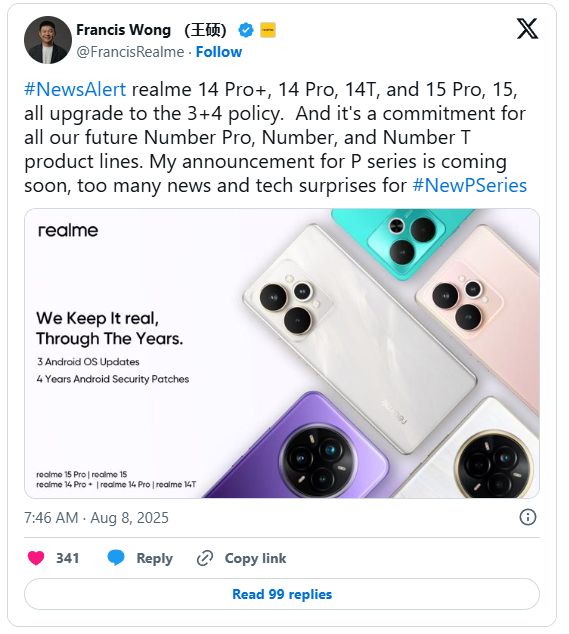
Task: Like the tweet with the heart icon
Action: pyautogui.click(x=36, y=558)
